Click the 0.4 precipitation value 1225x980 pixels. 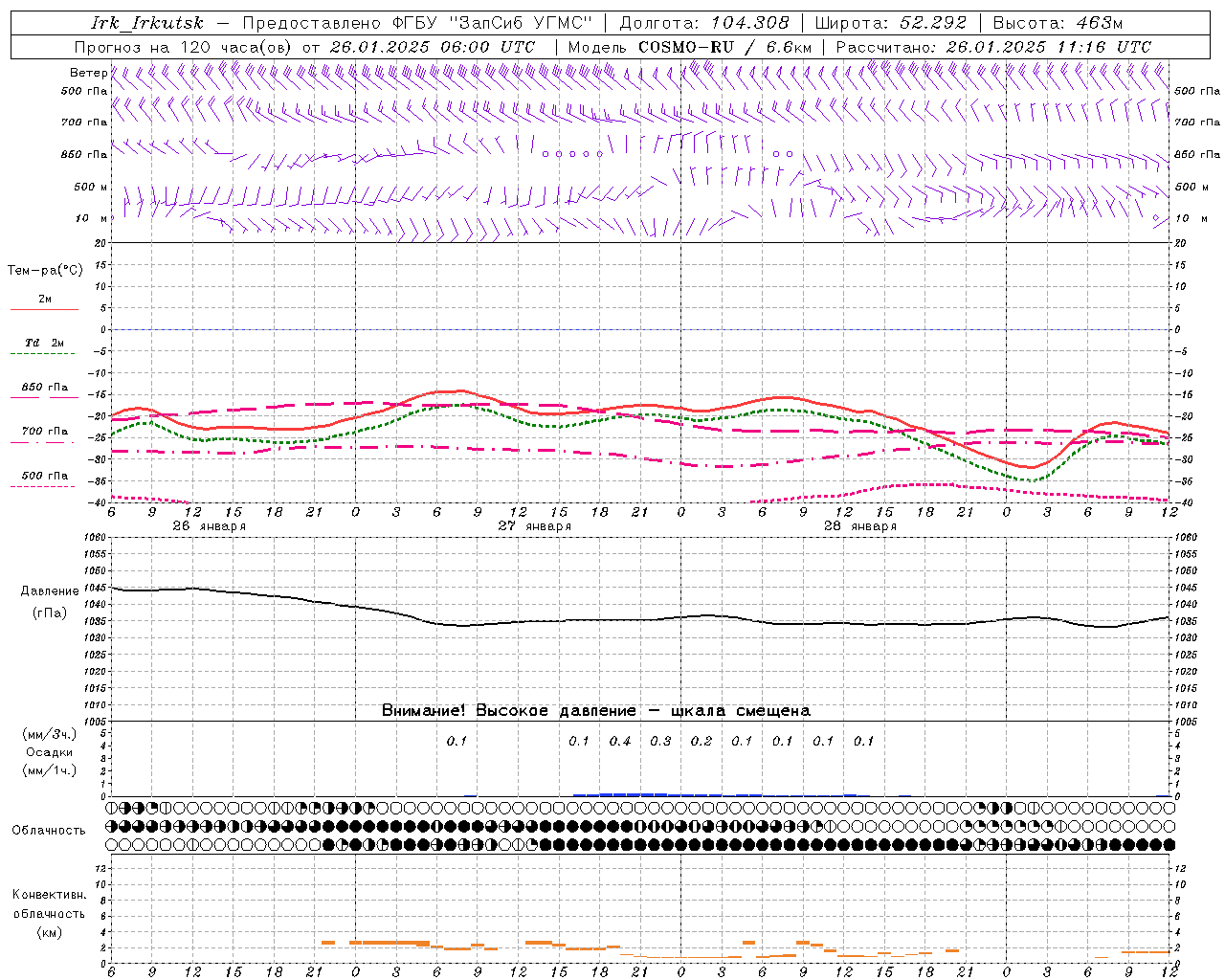click(x=620, y=742)
